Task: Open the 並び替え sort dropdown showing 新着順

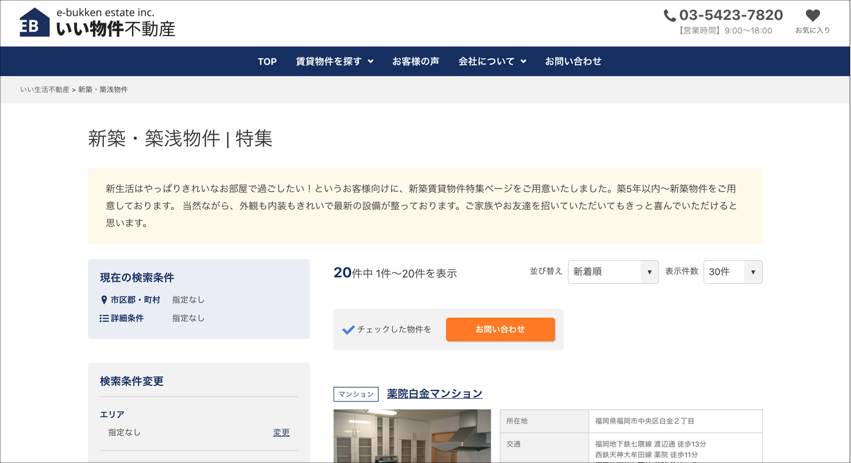Action: [x=612, y=272]
